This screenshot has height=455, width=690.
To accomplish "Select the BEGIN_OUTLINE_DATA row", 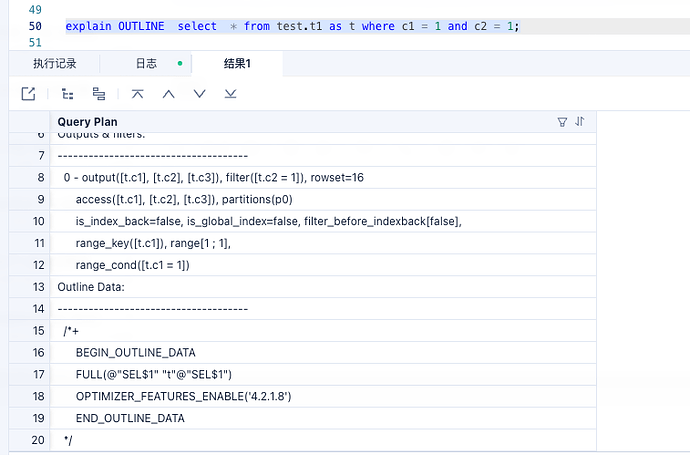I will pos(135,352).
